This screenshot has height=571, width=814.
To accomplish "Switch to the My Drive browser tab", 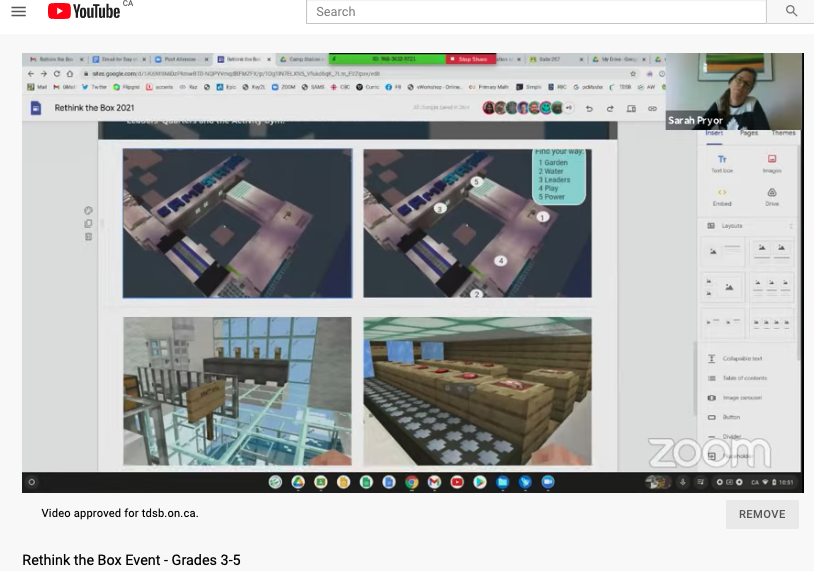I will click(x=619, y=59).
